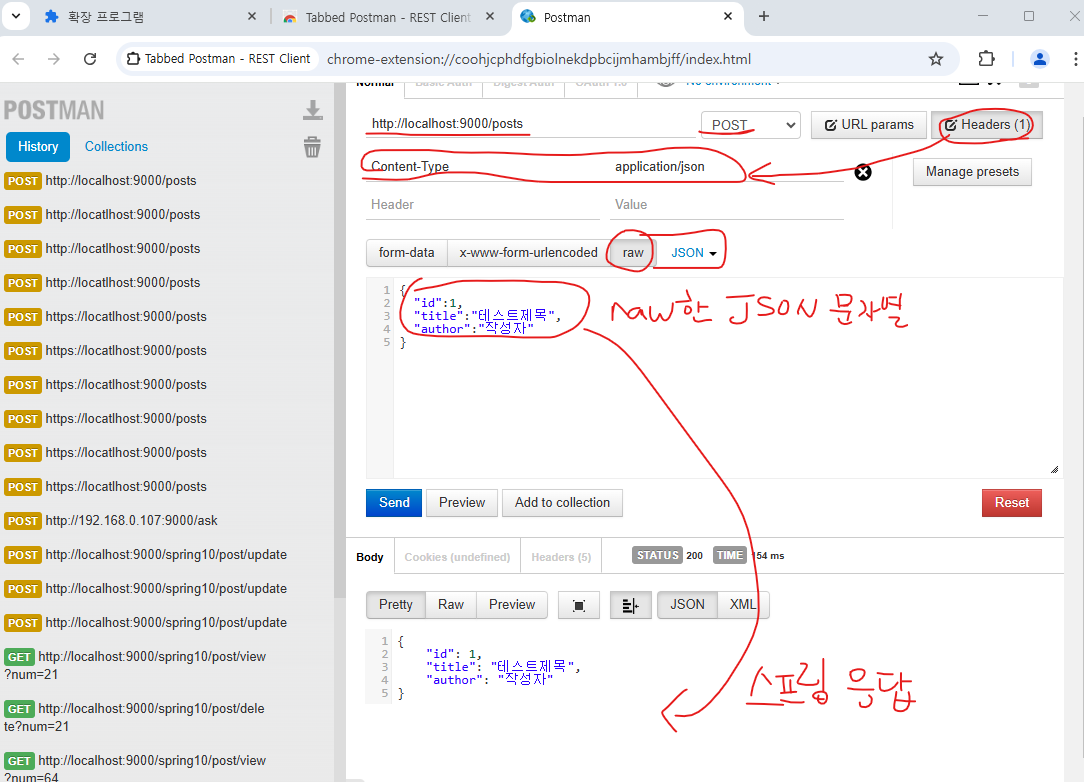Reload the page with refresh icon

(90, 59)
